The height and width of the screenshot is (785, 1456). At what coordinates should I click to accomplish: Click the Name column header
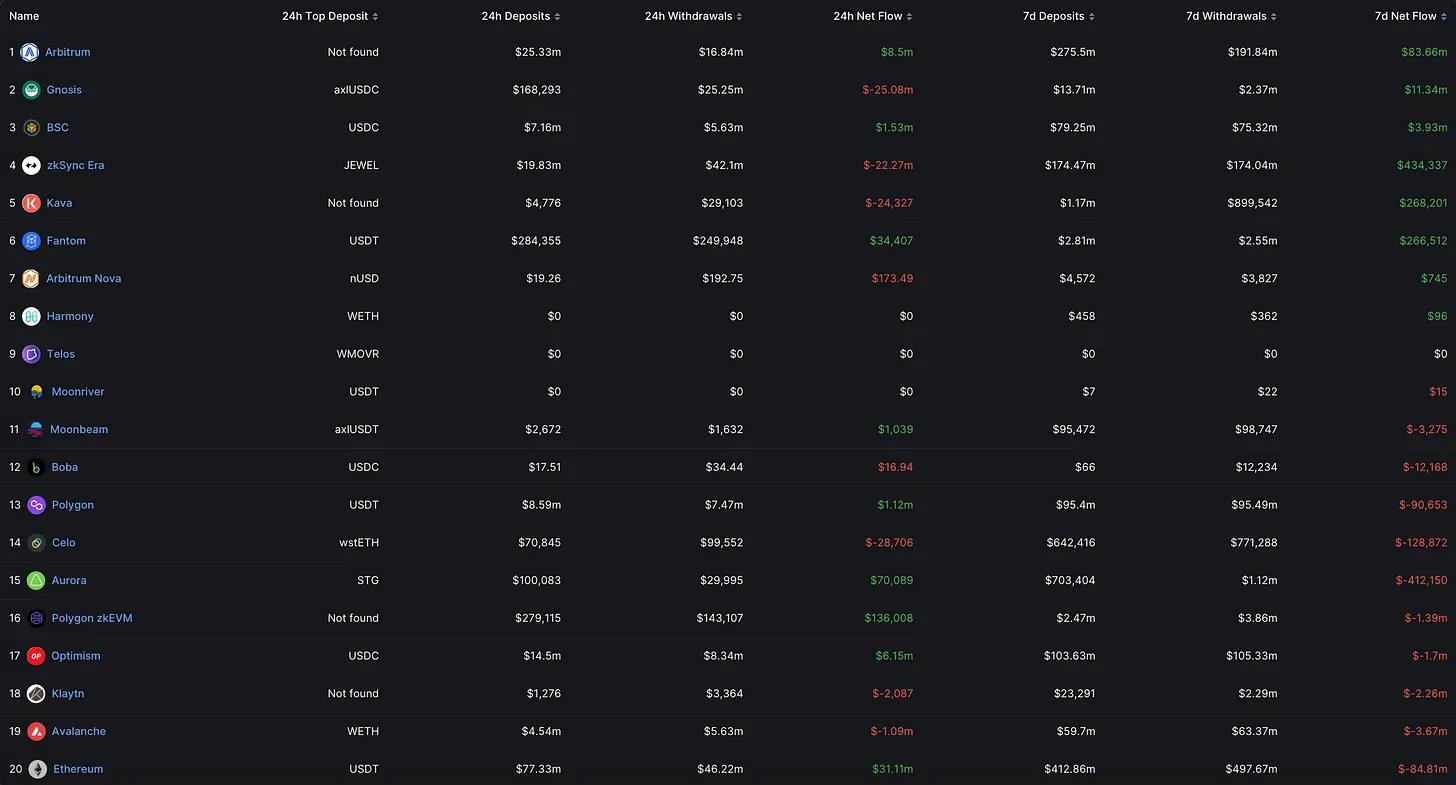point(24,16)
